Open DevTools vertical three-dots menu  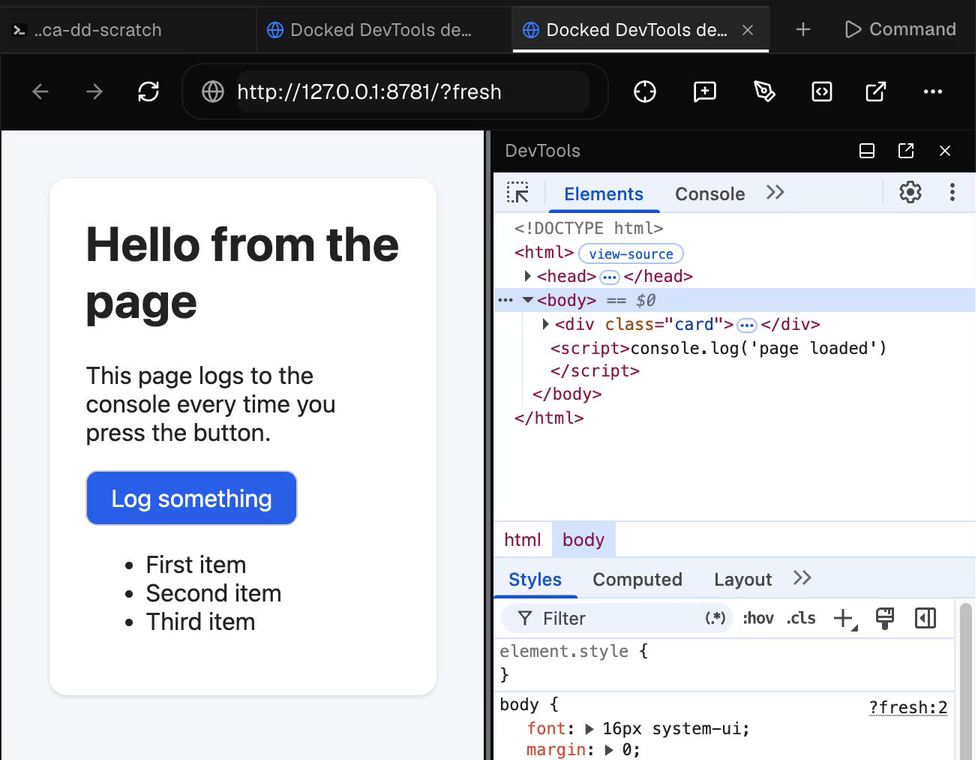pos(952,192)
